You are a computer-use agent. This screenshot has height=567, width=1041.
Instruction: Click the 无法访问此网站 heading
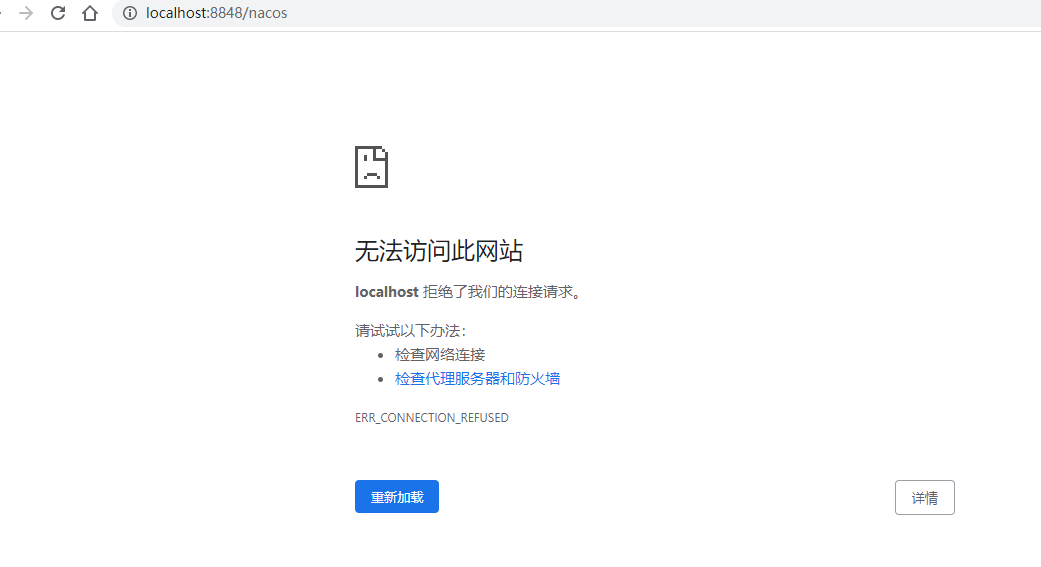pyautogui.click(x=439, y=251)
